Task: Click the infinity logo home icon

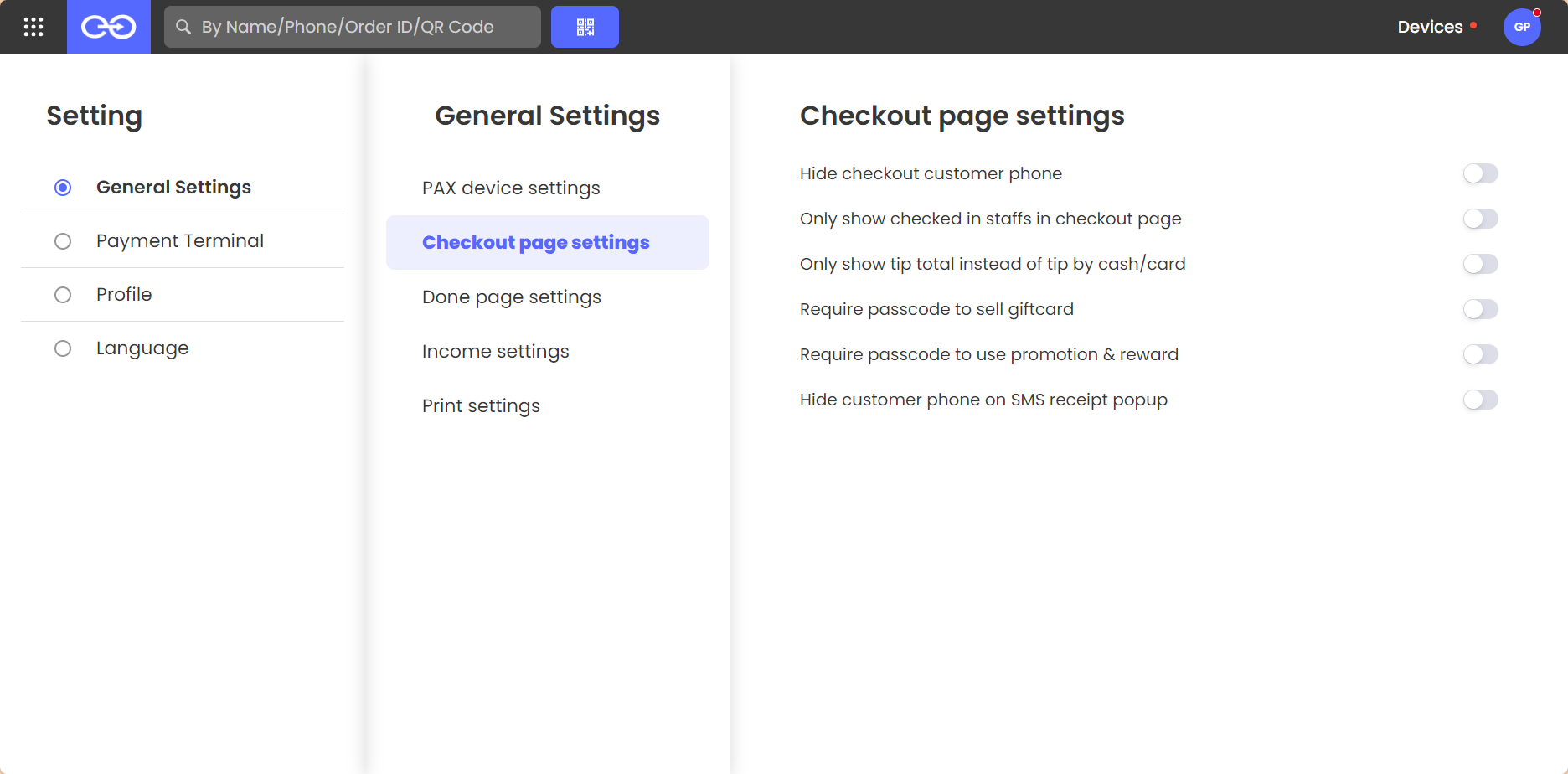Action: point(109,27)
